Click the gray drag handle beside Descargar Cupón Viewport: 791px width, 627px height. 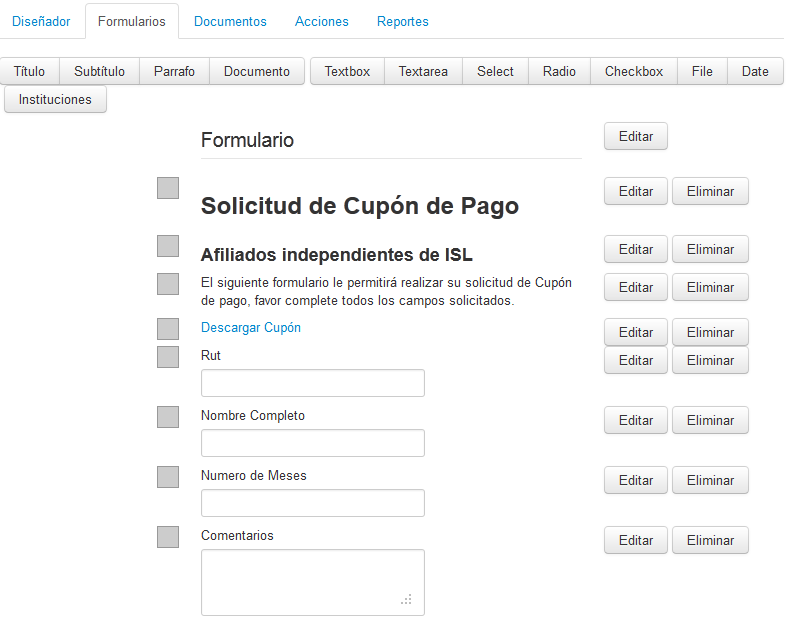(168, 329)
